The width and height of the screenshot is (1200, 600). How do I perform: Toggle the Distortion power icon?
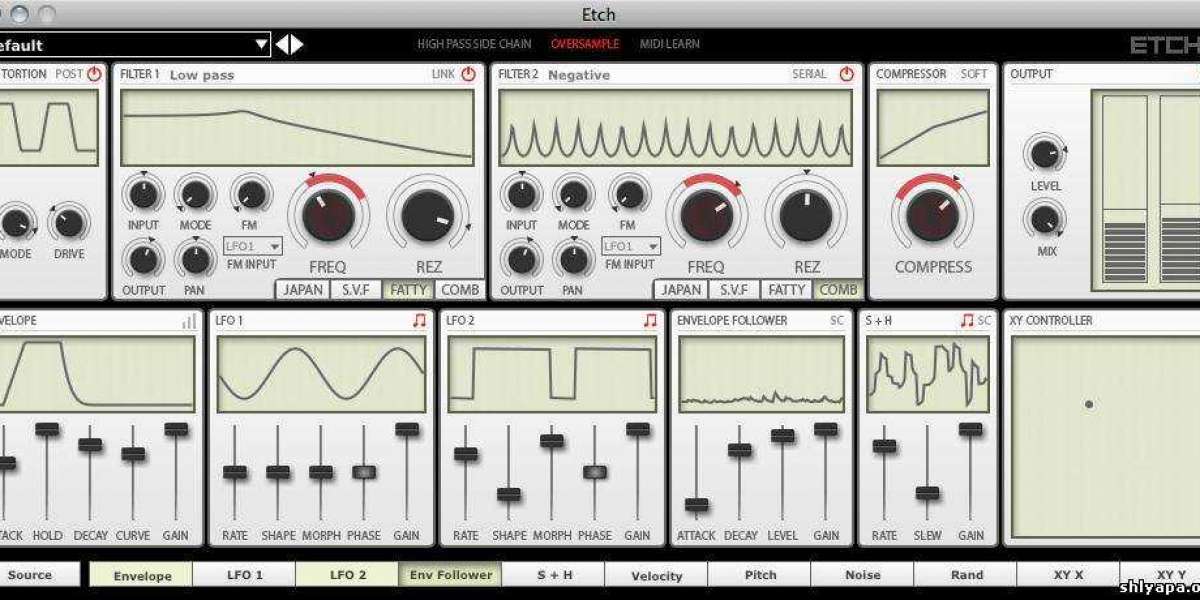[95, 74]
